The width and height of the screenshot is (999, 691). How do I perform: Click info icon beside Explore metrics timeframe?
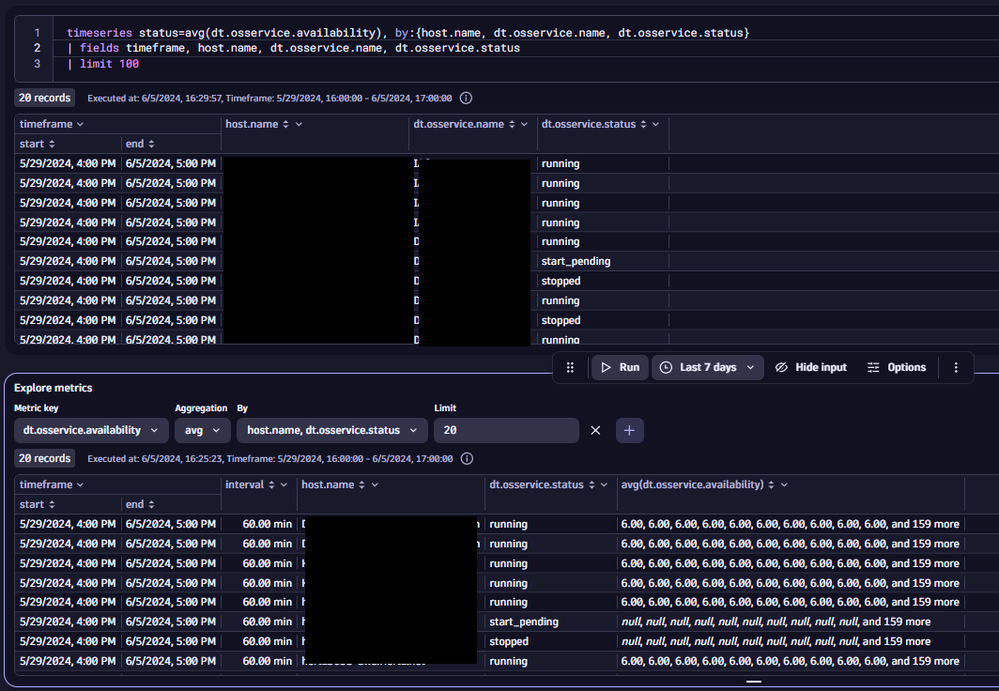coord(466,458)
